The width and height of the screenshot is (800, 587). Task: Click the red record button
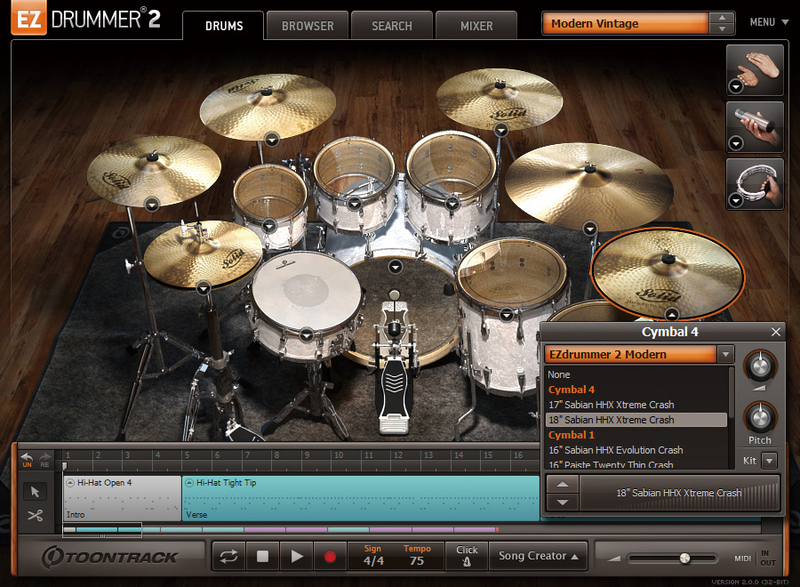[330, 556]
